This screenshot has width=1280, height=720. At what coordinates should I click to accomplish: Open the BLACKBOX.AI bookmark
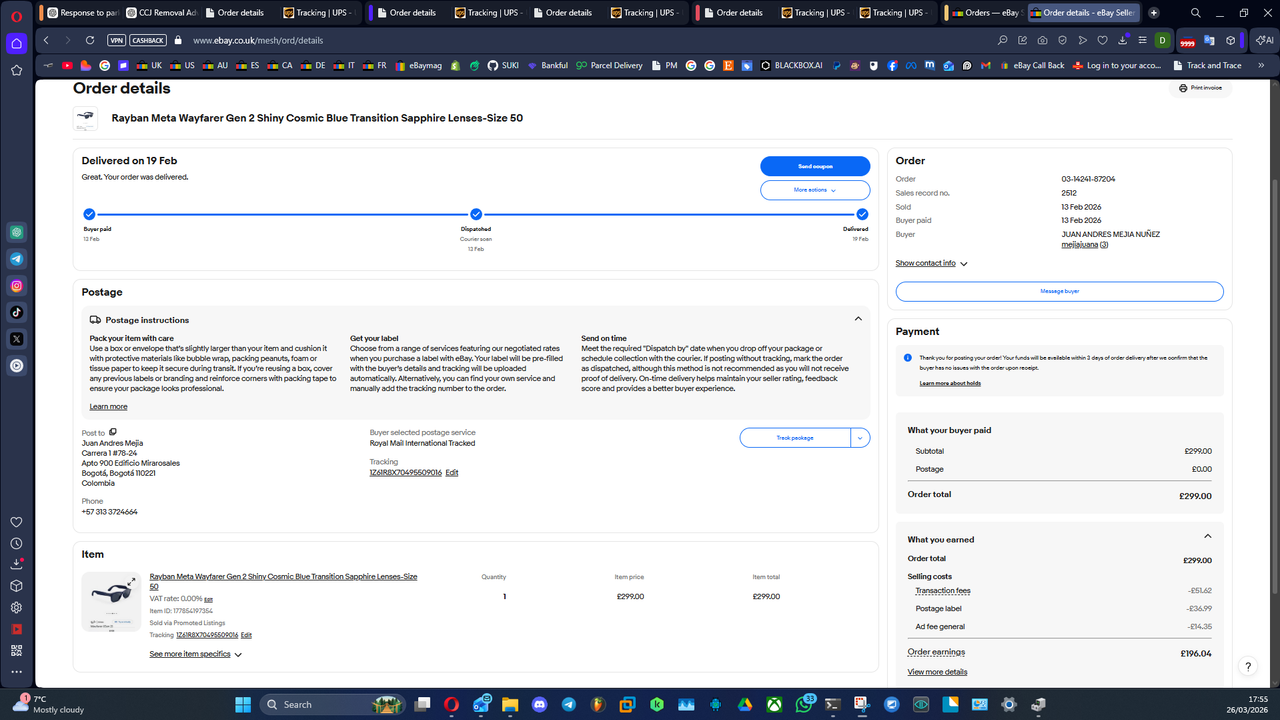[791, 65]
